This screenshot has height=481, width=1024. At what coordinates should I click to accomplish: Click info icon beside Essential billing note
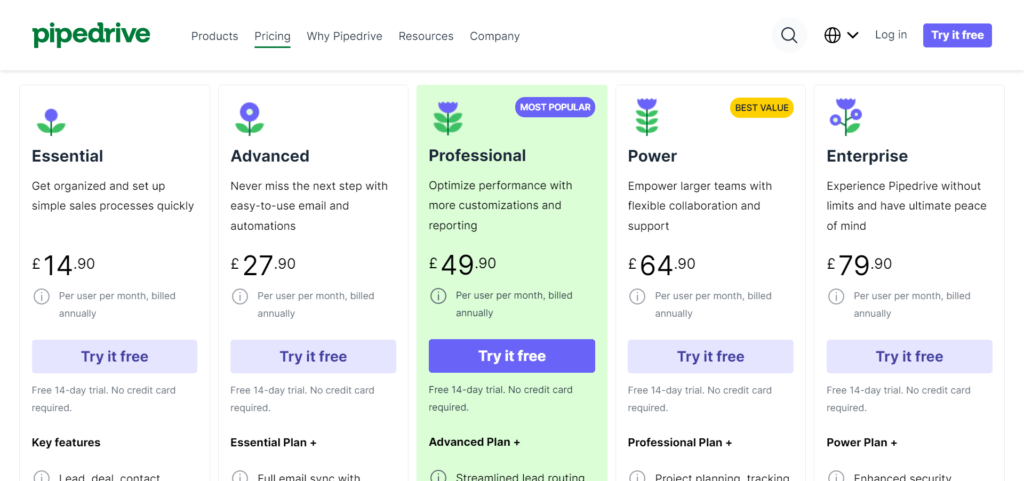[41, 296]
